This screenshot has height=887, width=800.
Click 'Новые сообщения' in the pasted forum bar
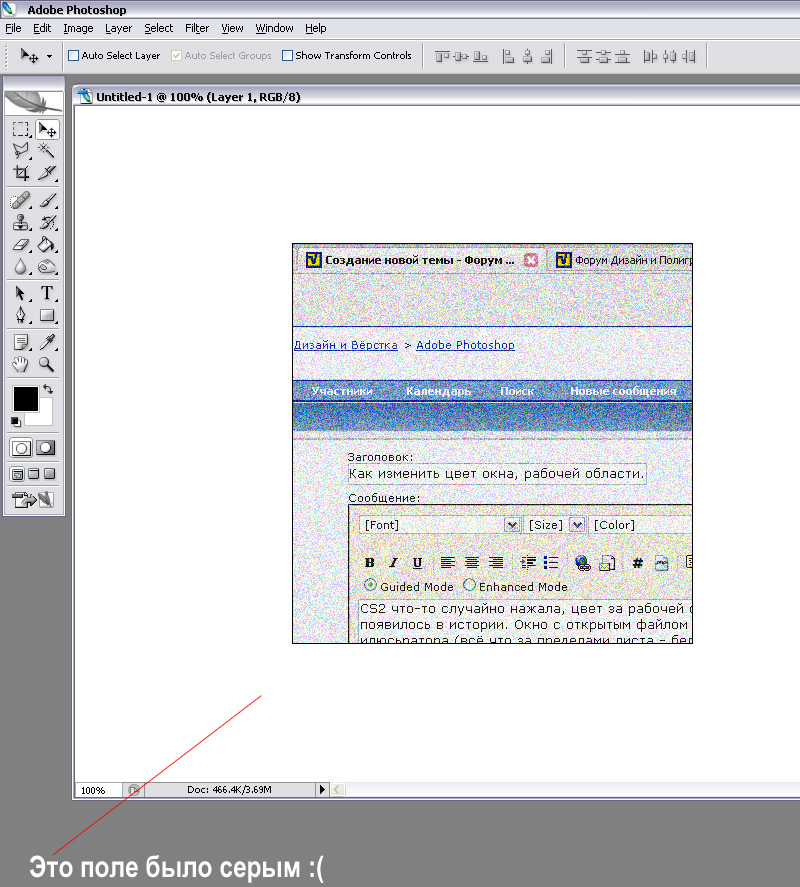coord(623,391)
